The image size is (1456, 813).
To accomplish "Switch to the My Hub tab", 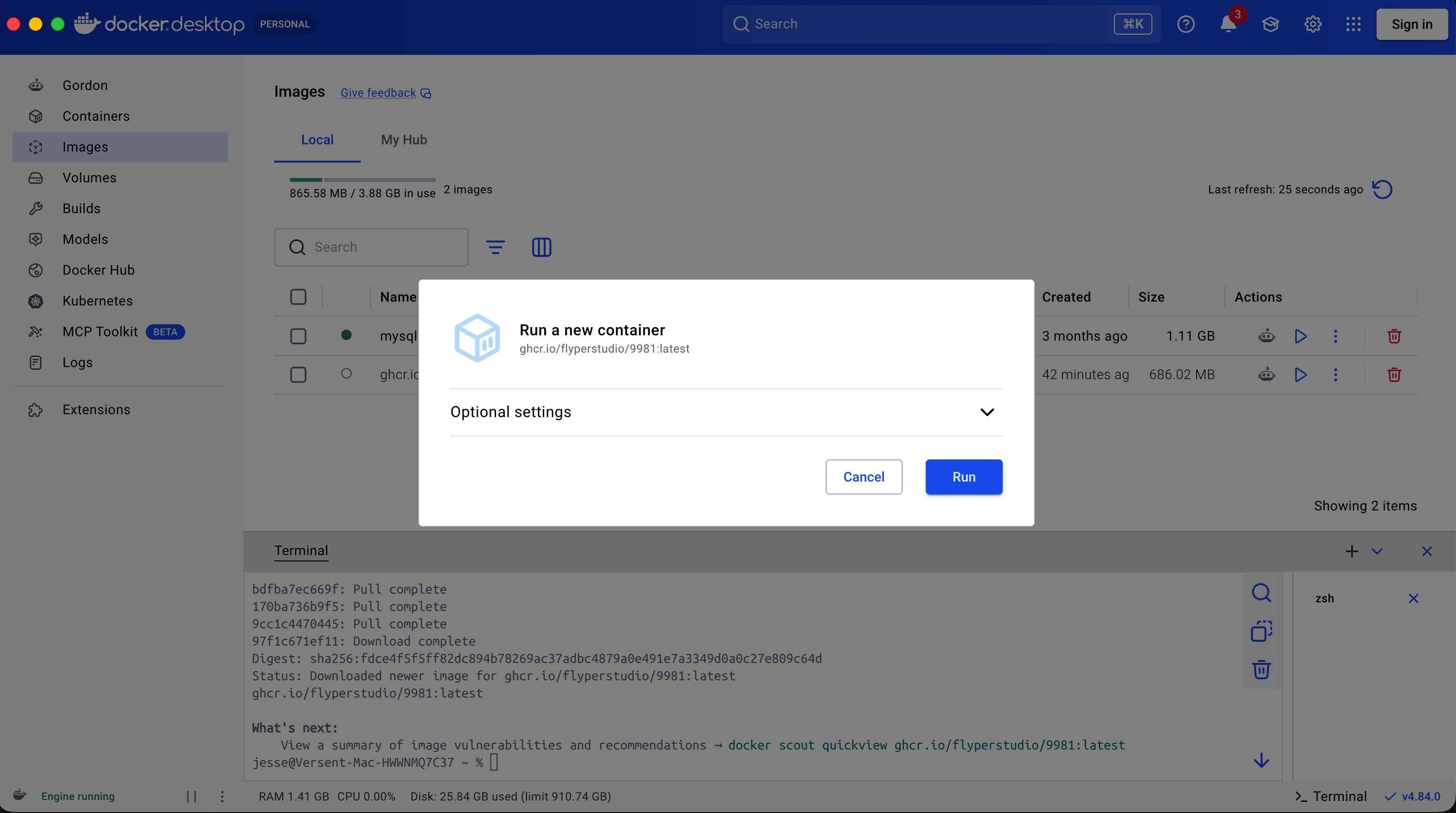I will pos(404,140).
